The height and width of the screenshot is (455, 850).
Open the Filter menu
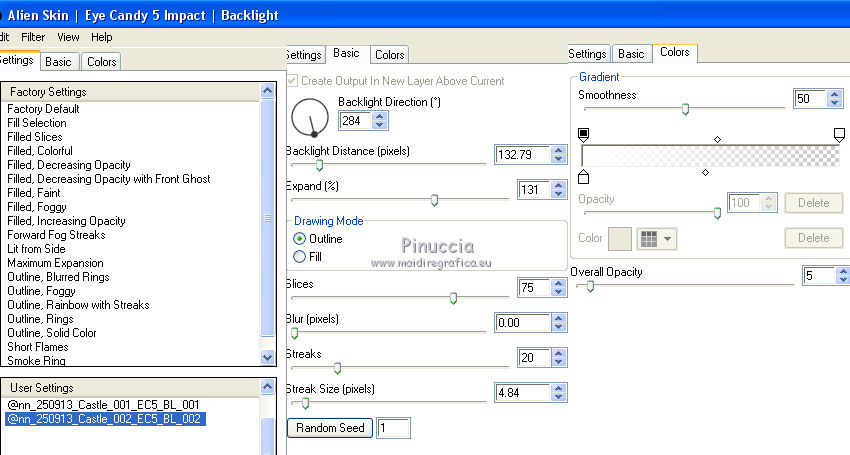pyautogui.click(x=33, y=37)
